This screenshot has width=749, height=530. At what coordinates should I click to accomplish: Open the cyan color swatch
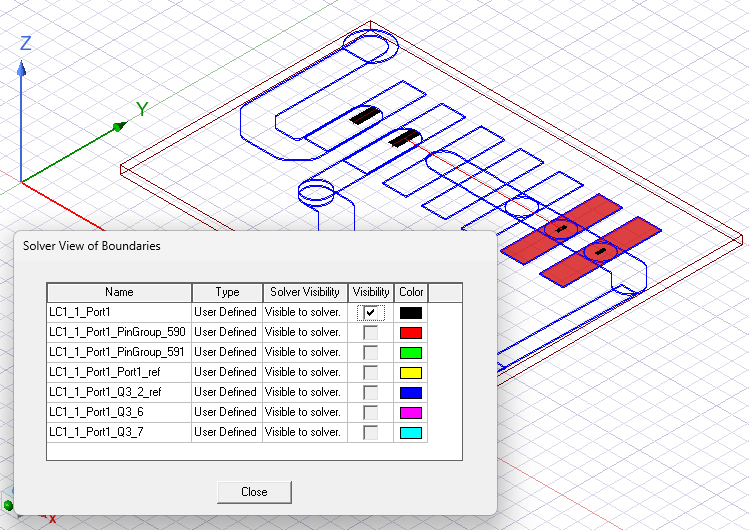[411, 433]
